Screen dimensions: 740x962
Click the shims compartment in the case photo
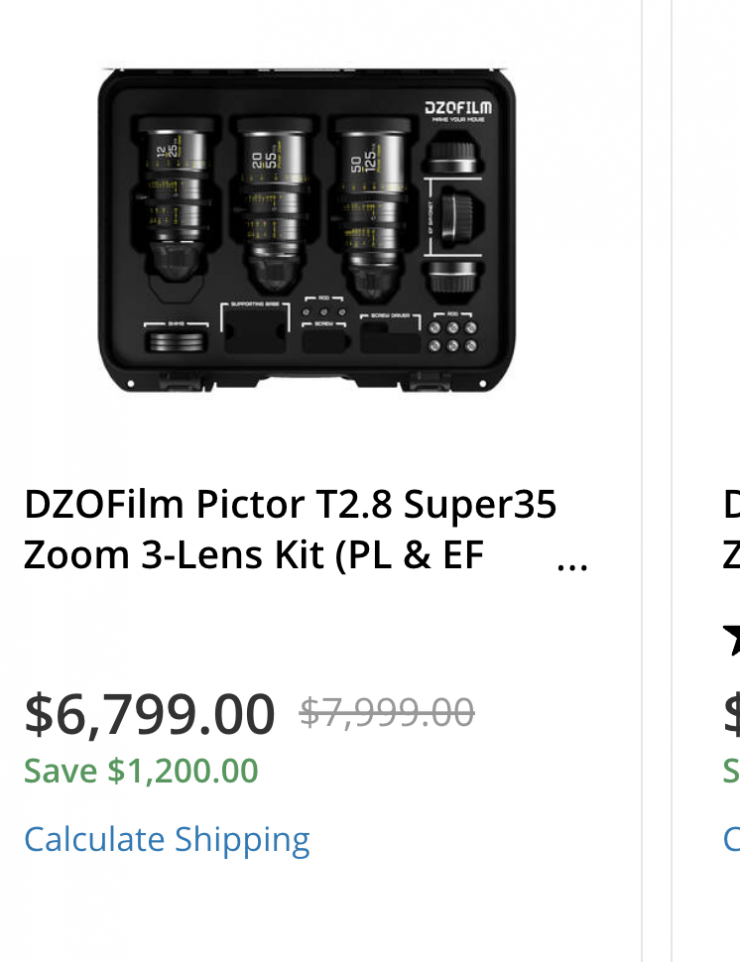[x=177, y=340]
